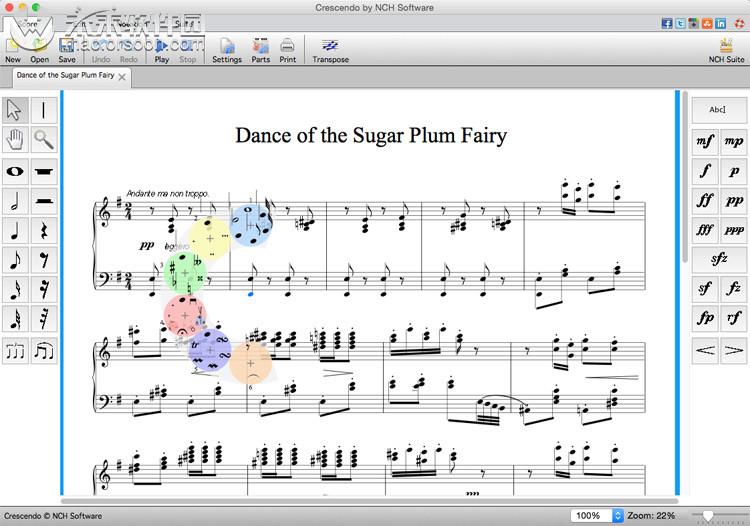Select the whole rest tool

44,172
